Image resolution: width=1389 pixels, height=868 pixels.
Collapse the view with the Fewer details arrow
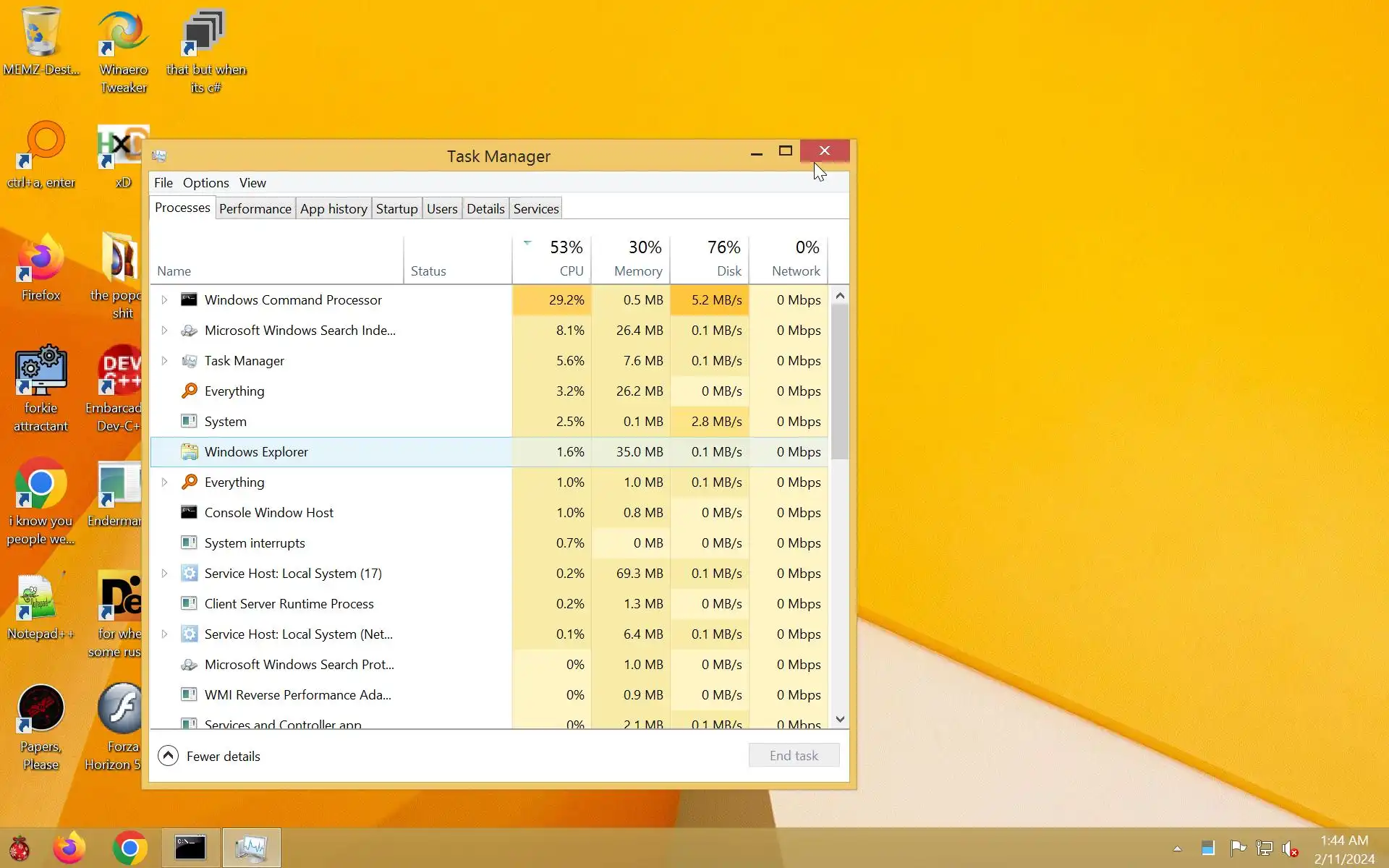(168, 756)
